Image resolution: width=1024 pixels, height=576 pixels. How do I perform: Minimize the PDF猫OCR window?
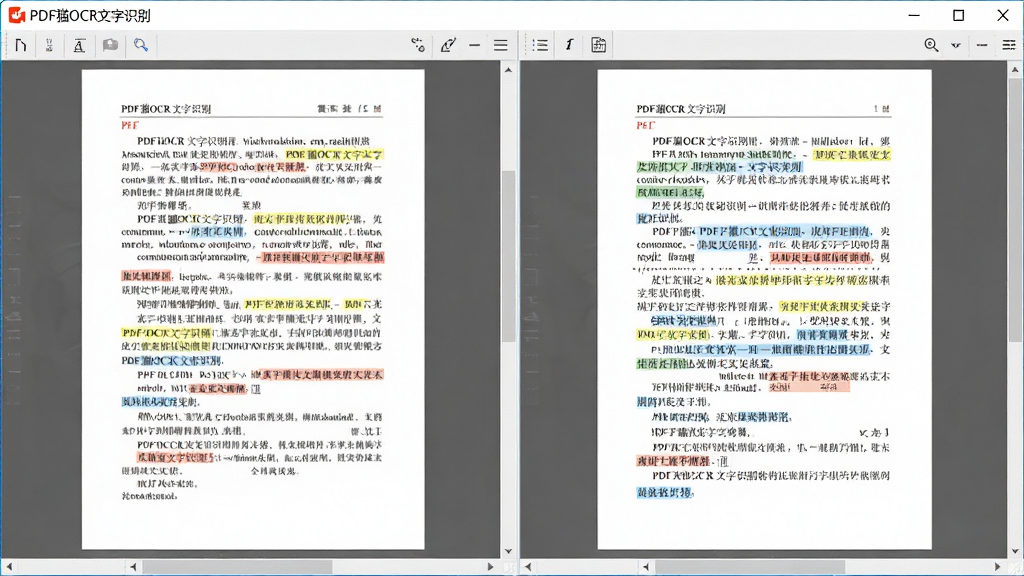point(914,15)
